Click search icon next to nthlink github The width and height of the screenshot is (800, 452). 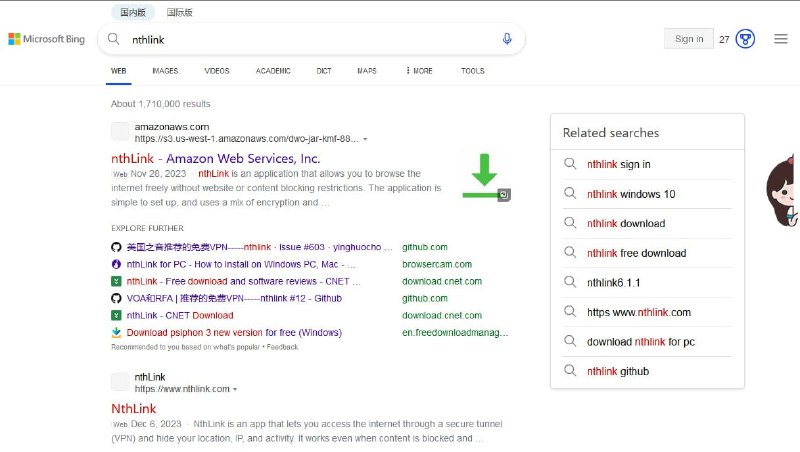(x=570, y=371)
